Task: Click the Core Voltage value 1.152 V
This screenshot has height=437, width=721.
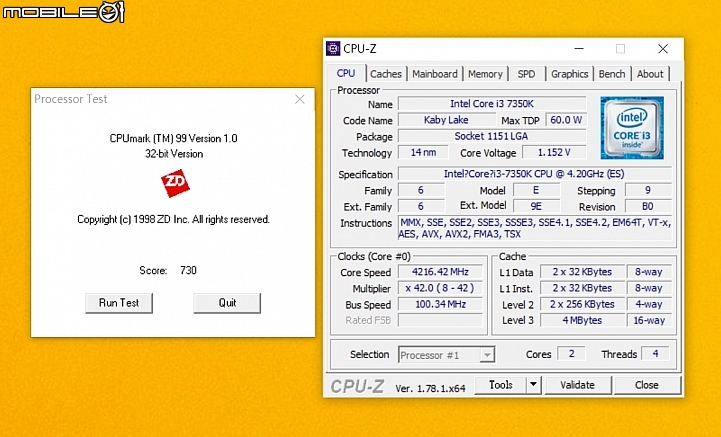Action: [554, 152]
